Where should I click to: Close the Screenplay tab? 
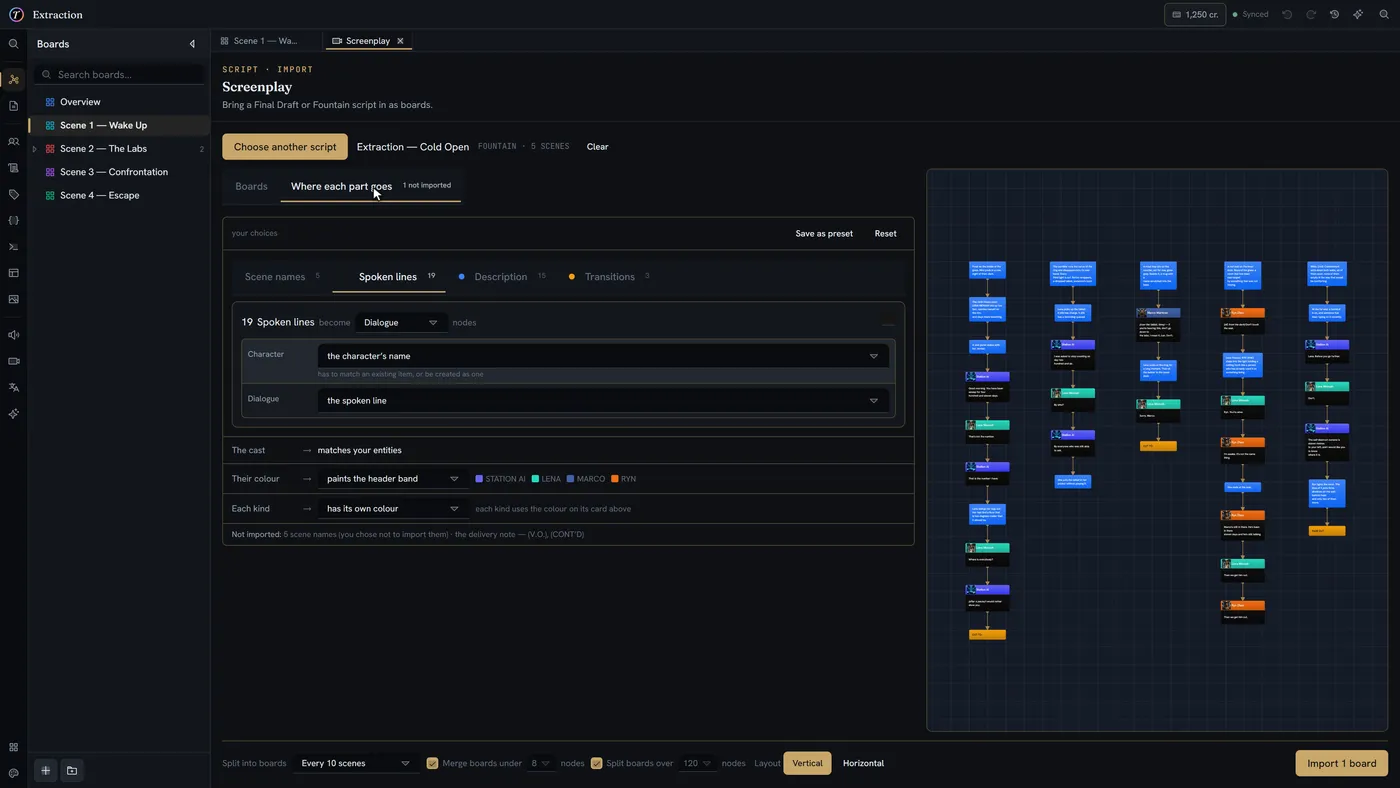pos(400,41)
